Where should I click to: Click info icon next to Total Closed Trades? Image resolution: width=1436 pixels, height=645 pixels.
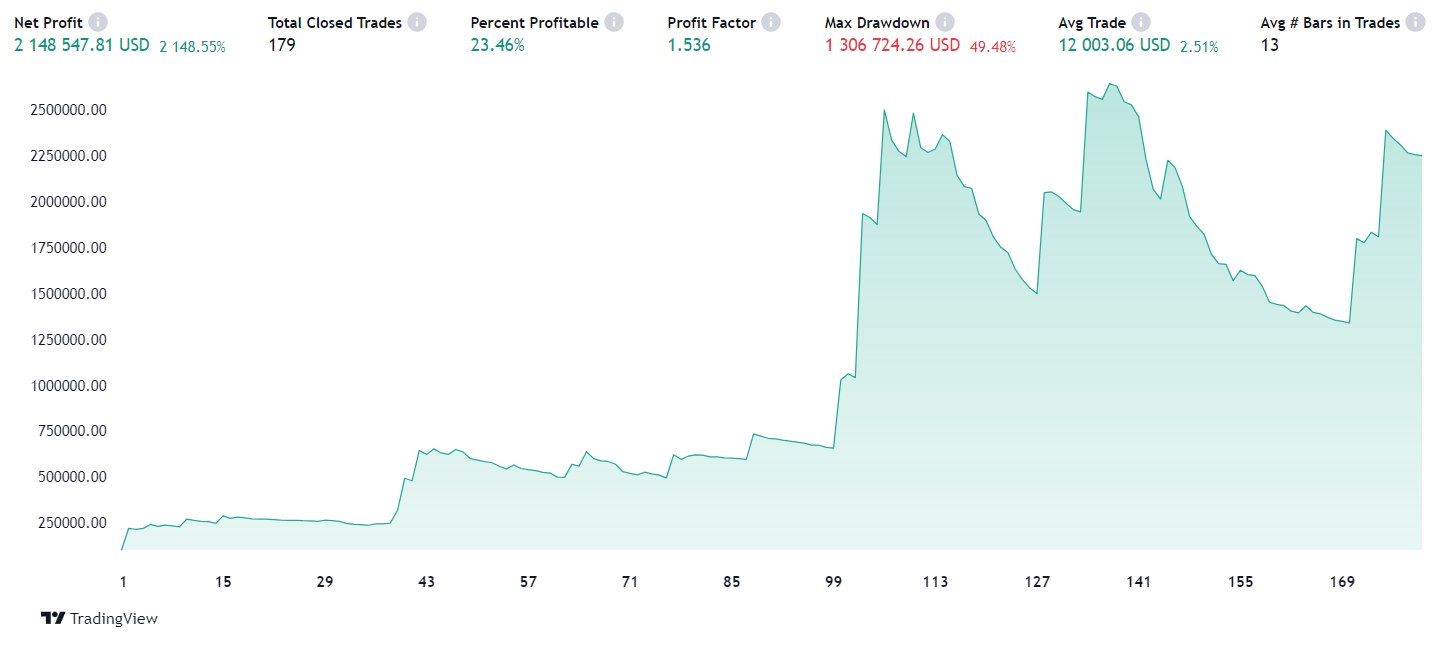(x=417, y=22)
